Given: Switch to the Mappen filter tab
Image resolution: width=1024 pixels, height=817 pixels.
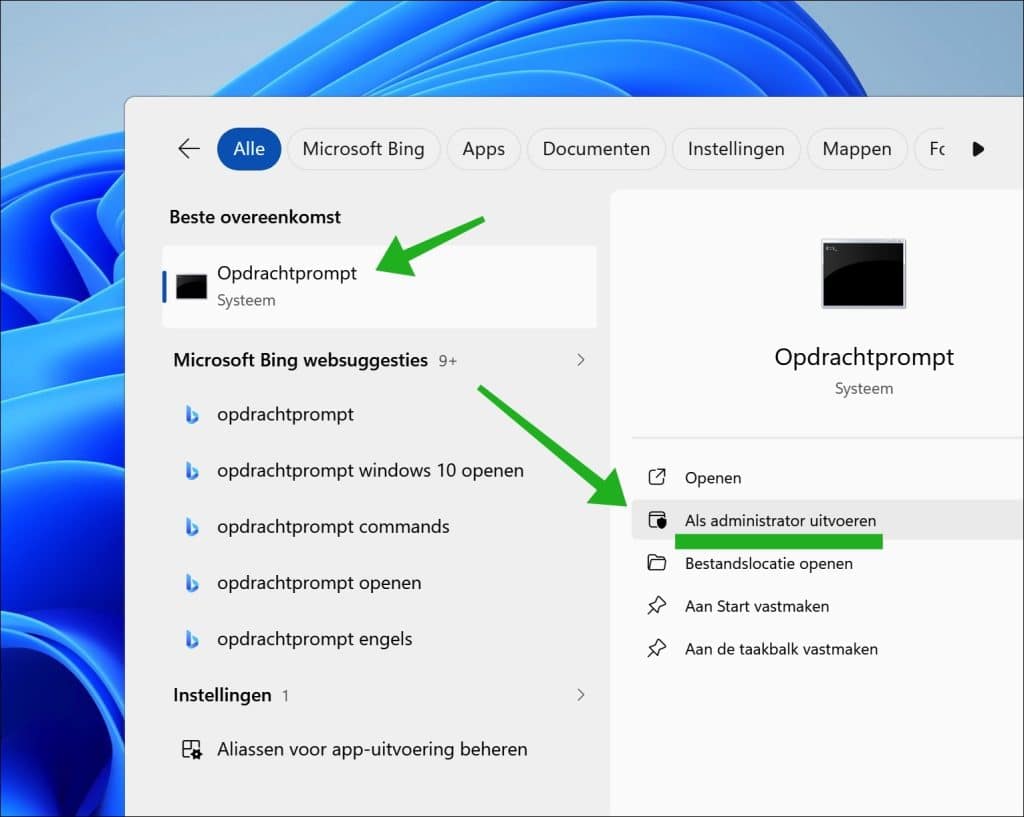Looking at the screenshot, I should point(857,149).
